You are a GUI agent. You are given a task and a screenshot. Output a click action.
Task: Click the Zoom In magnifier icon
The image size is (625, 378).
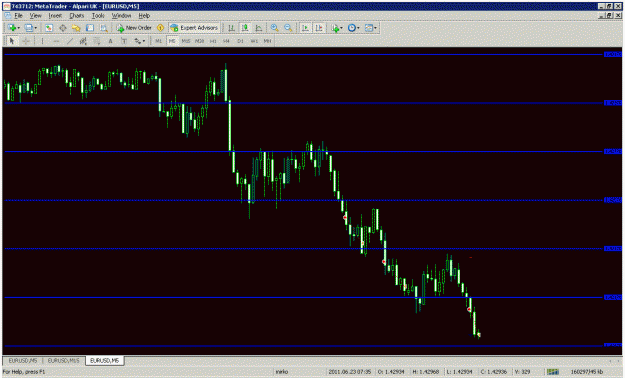coord(274,28)
